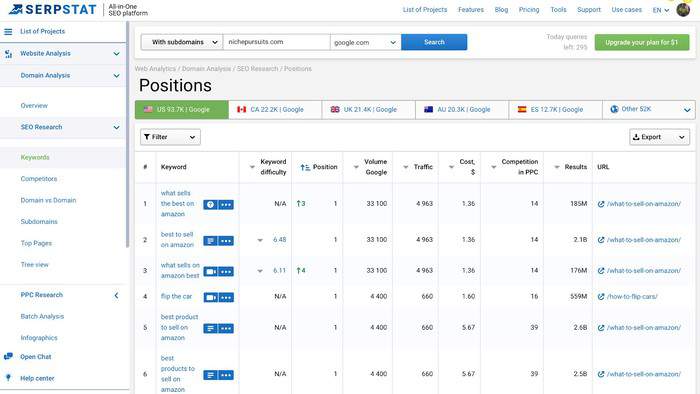Open the Export dropdown
Viewport: 700px width, 394px height.
659,137
